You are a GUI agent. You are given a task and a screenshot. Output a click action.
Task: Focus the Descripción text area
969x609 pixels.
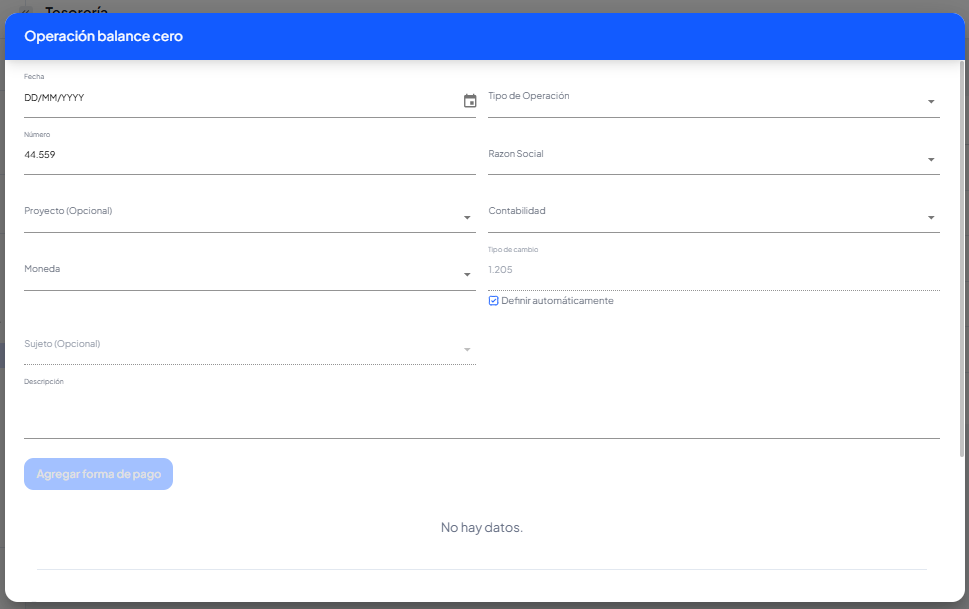pyautogui.click(x=480, y=414)
